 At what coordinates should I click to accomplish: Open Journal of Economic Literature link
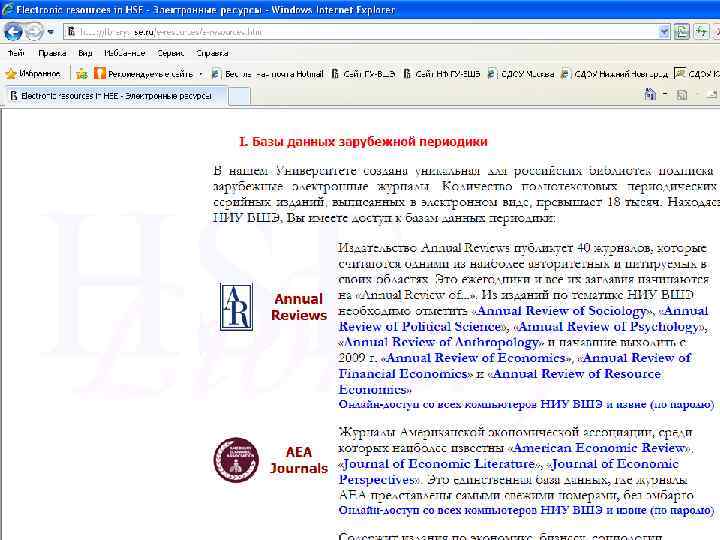tap(439, 464)
